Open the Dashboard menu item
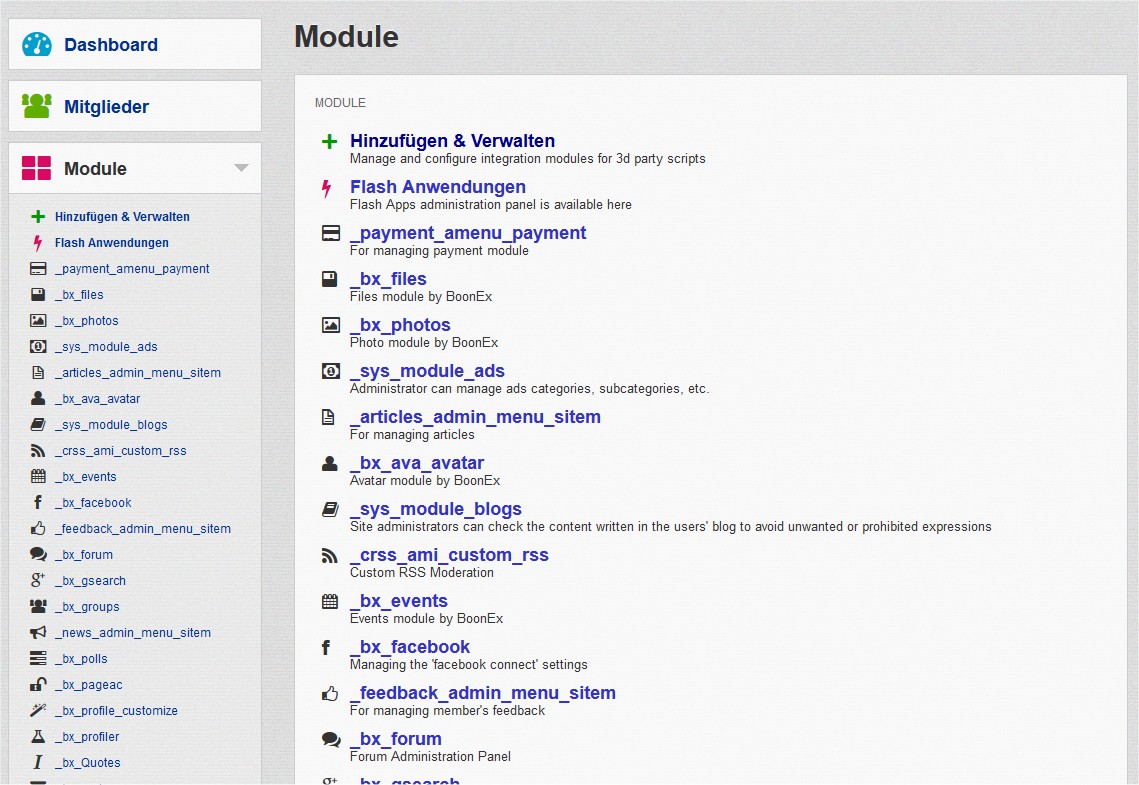Image resolution: width=1139 pixels, height=785 pixels. [111, 45]
